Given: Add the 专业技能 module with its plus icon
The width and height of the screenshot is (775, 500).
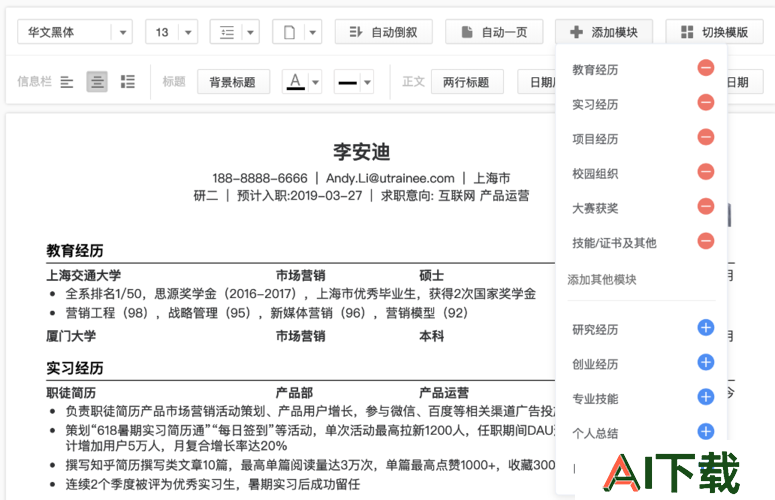Looking at the screenshot, I should tap(705, 397).
